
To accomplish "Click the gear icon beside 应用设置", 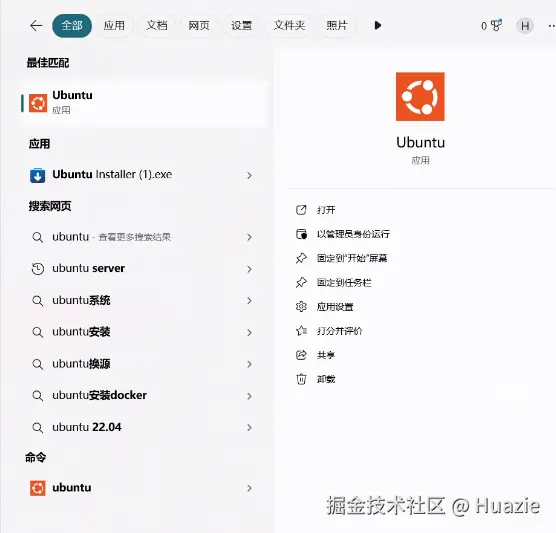I will [301, 306].
